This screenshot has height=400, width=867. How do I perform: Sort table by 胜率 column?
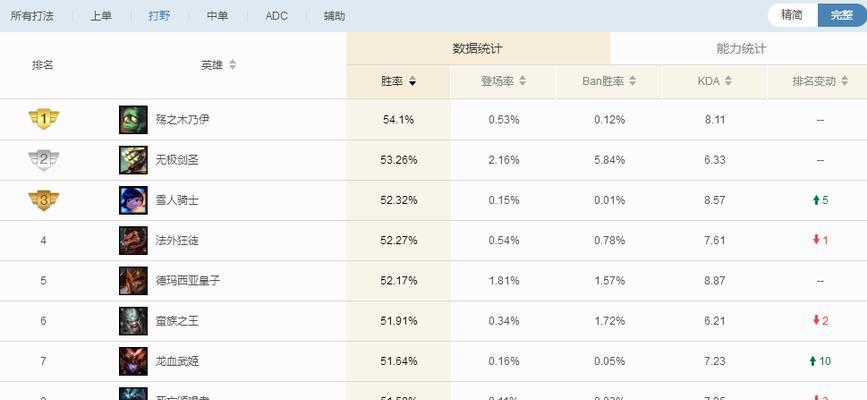398,81
